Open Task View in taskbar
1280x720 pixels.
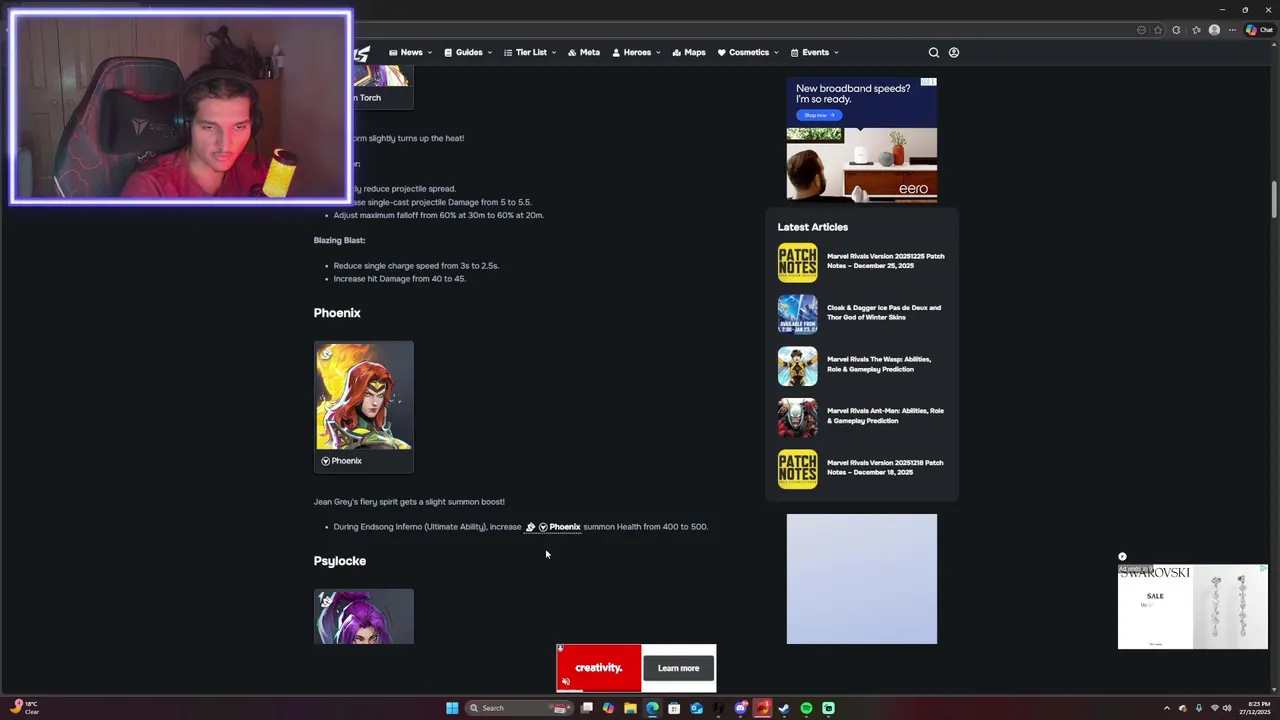tap(587, 708)
